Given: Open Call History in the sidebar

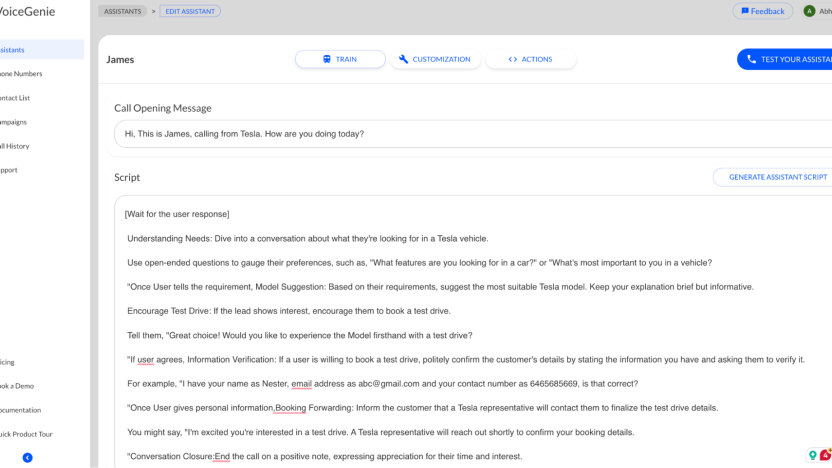Looking at the screenshot, I should point(15,146).
